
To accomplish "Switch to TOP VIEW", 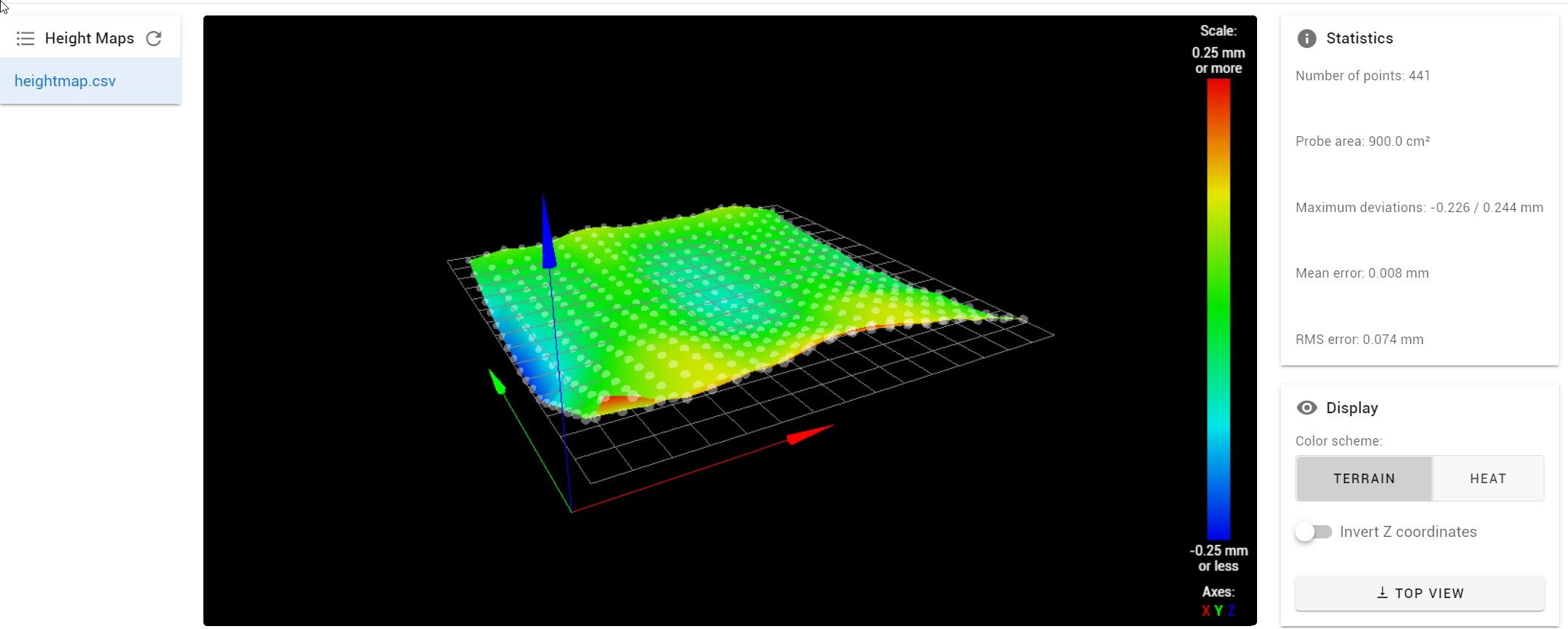I will pyautogui.click(x=1420, y=594).
